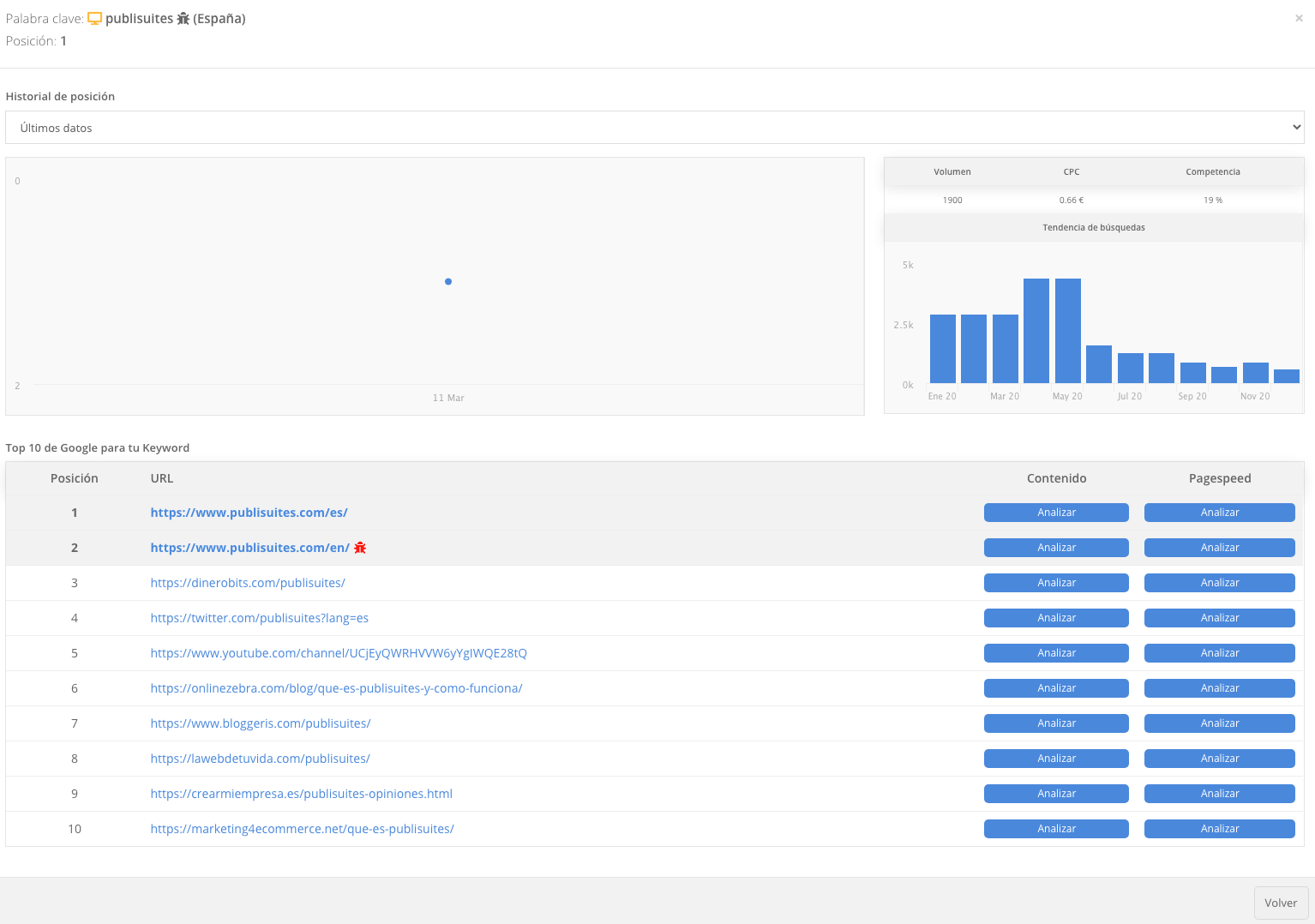Click the spider icon next to the keyword title

pyautogui.click(x=183, y=18)
